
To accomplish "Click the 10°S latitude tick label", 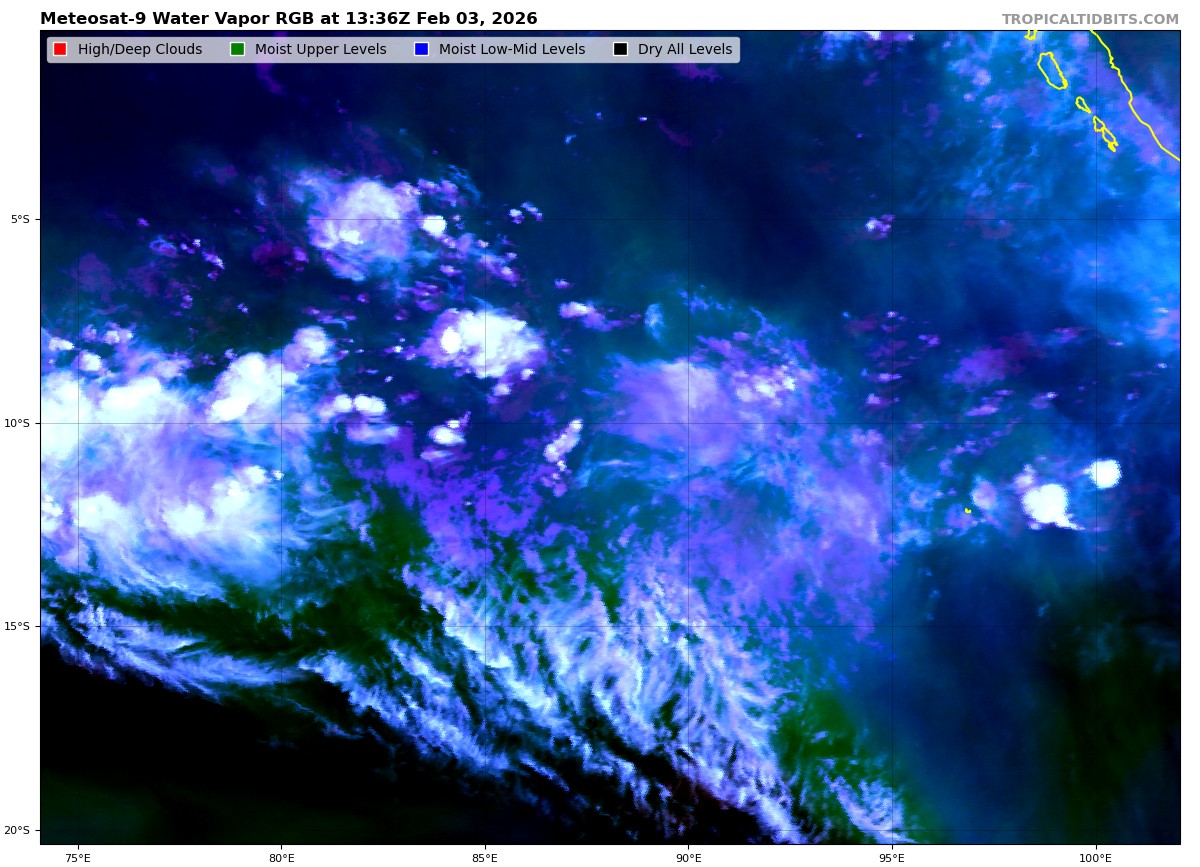I will (17, 423).
